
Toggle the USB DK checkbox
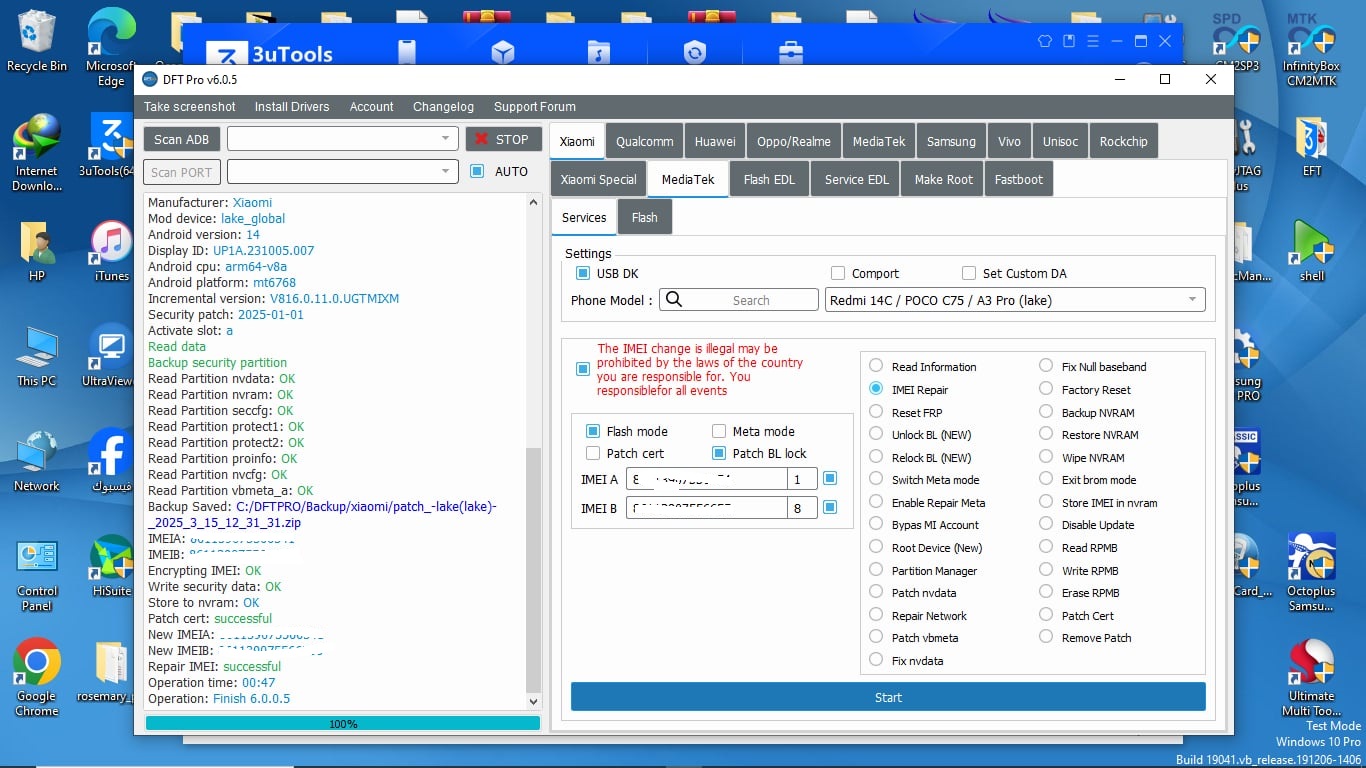583,273
